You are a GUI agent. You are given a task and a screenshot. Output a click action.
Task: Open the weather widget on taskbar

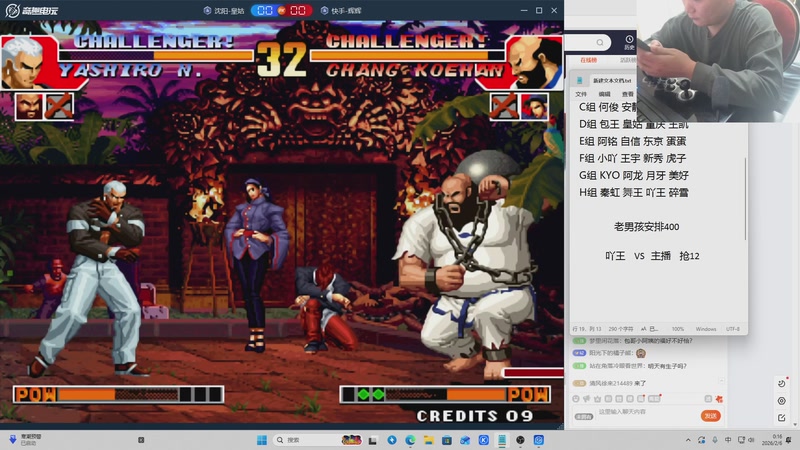click(26, 440)
